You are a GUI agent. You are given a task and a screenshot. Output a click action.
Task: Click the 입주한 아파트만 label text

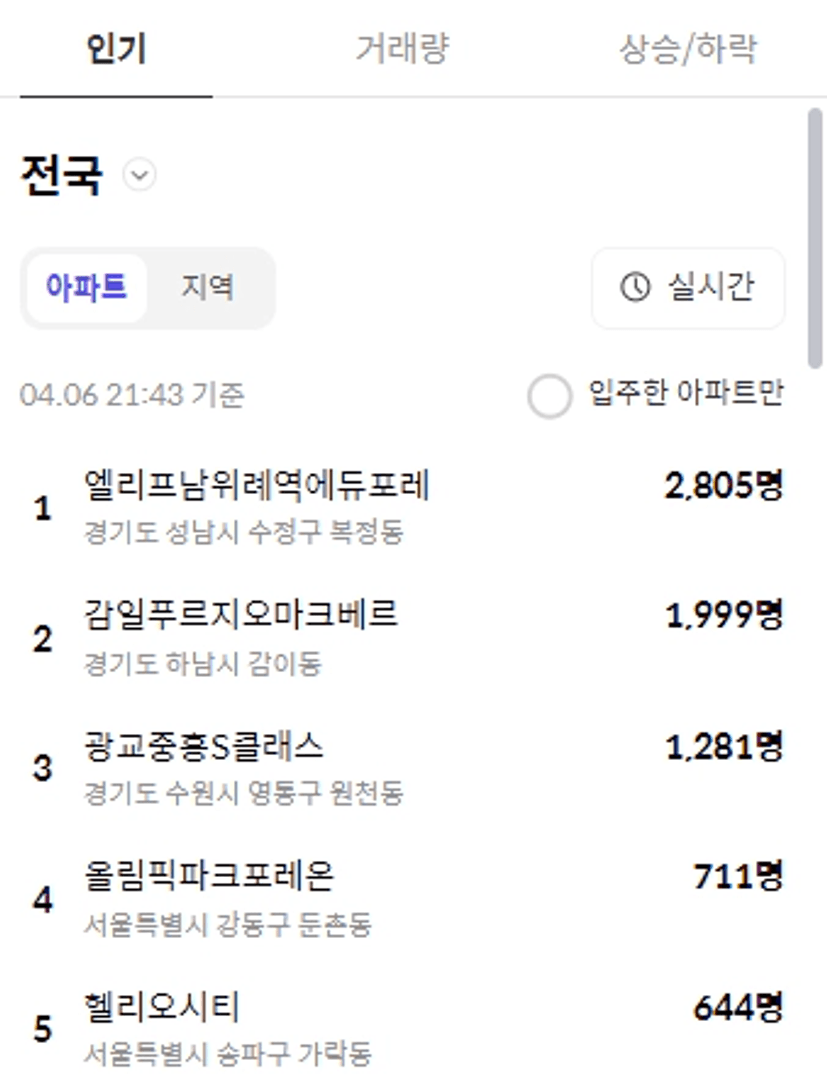686,393
